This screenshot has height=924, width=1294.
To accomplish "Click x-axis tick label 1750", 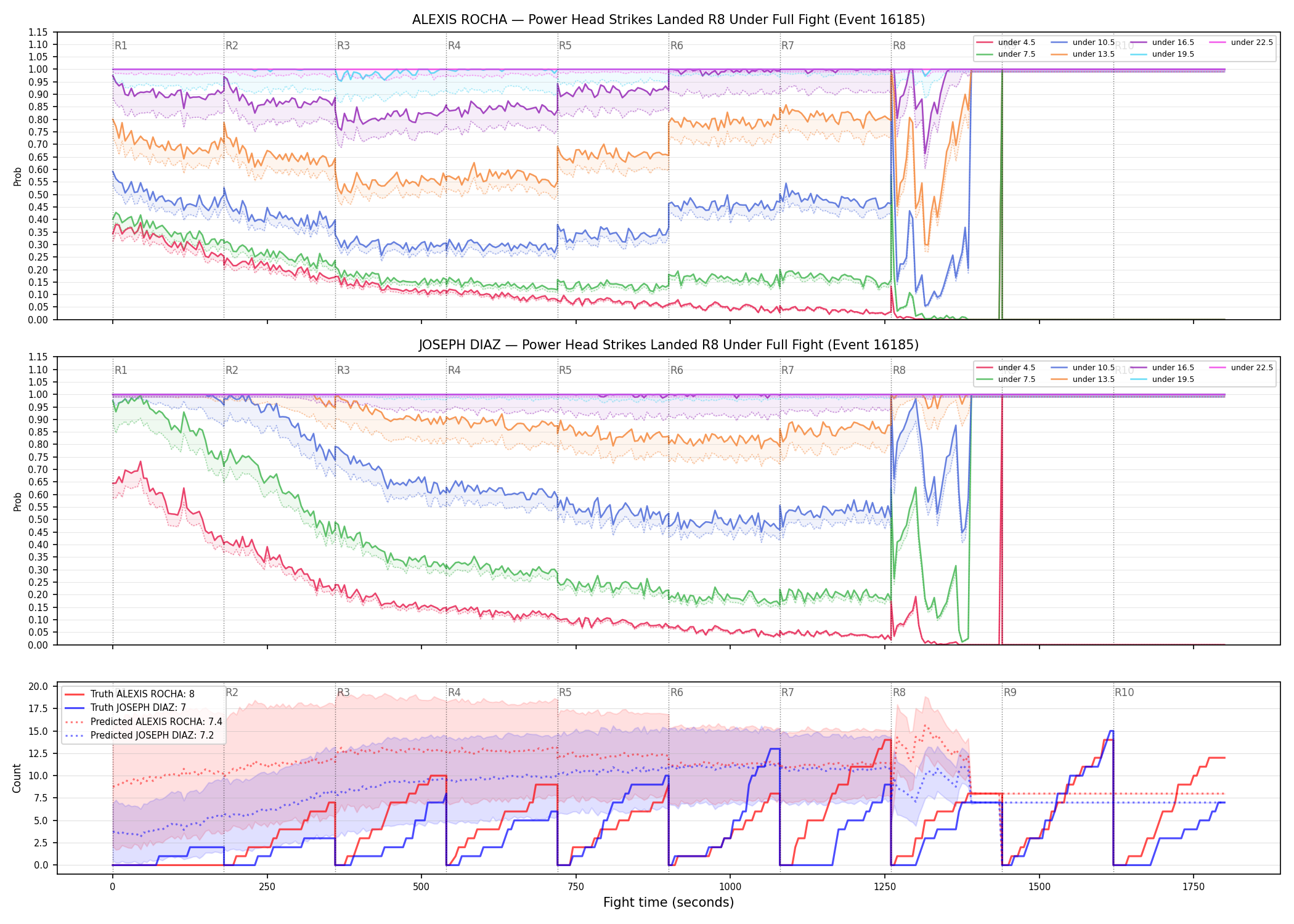I will click(1194, 887).
